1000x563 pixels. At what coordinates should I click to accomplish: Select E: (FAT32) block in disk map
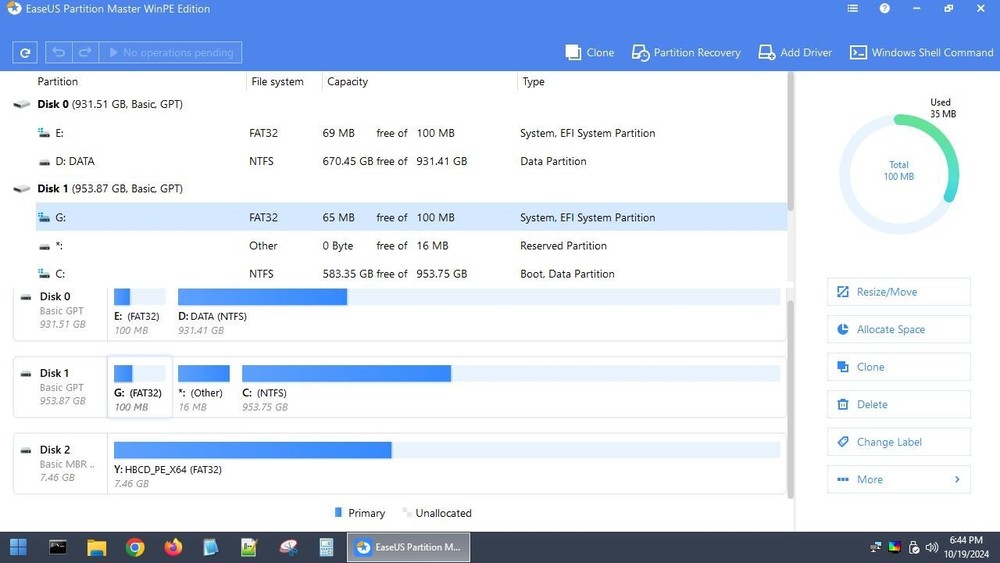(139, 312)
